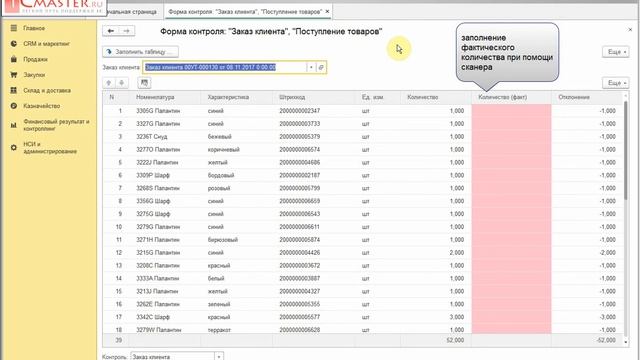Select row 3356G Шарф
The height and width of the screenshot is (360, 640).
pos(362,201)
